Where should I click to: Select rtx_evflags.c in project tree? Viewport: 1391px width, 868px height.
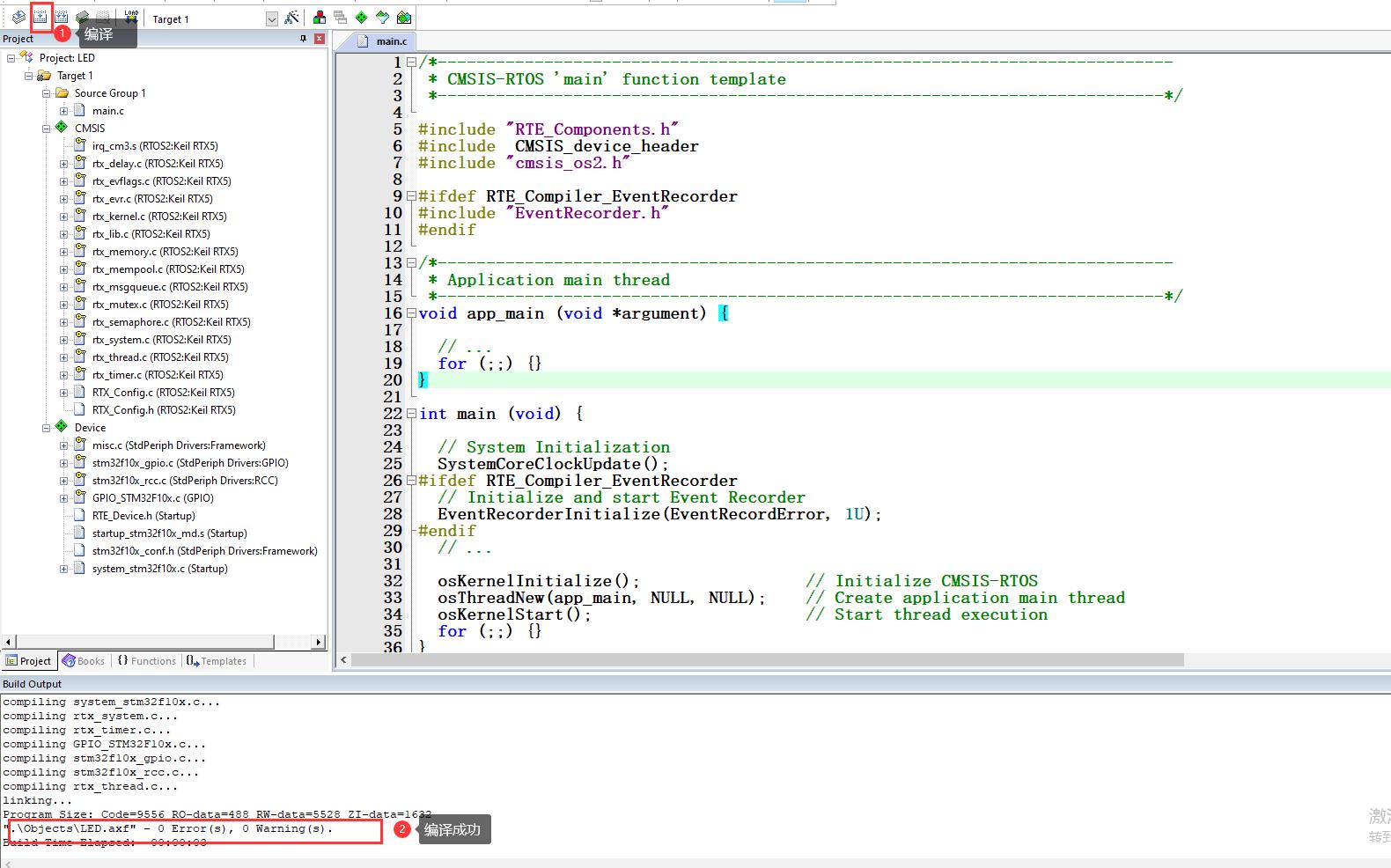pyautogui.click(x=161, y=181)
